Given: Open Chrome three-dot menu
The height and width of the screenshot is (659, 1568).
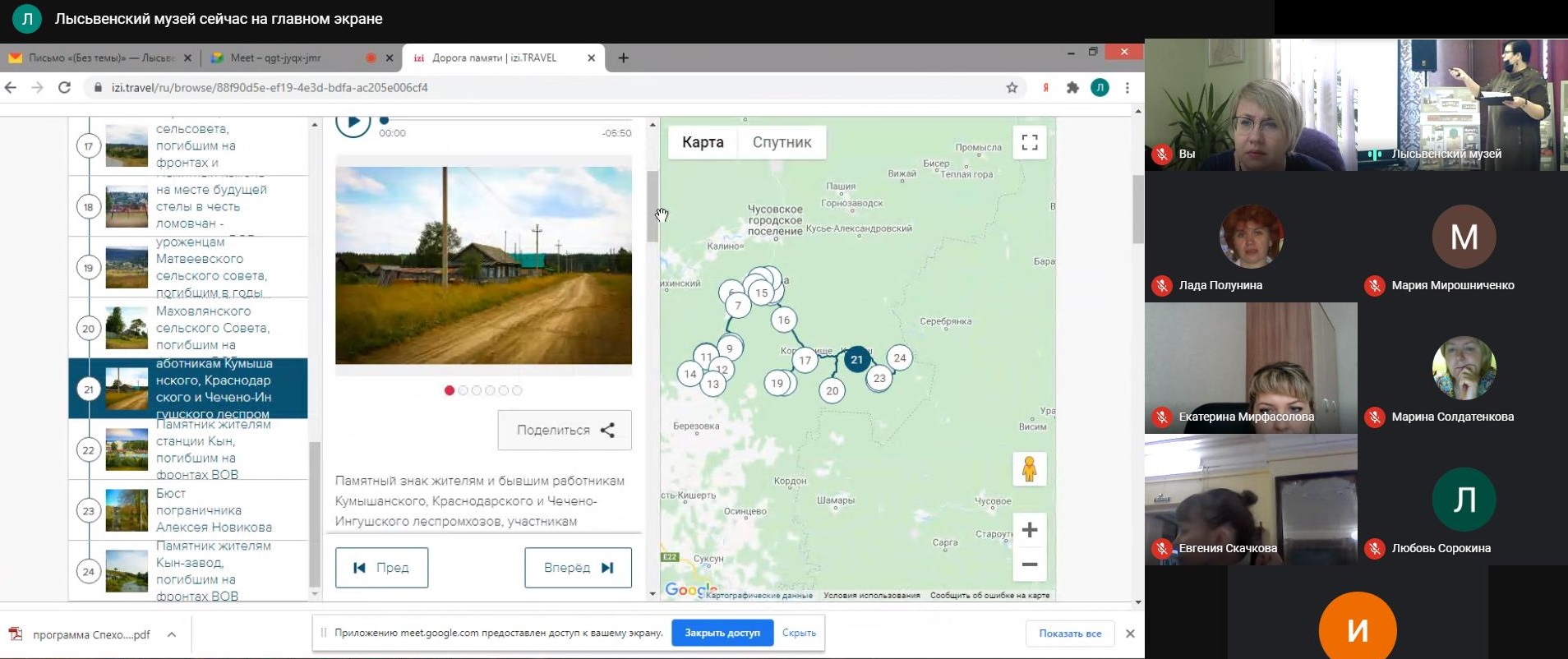Looking at the screenshot, I should coord(1128,88).
